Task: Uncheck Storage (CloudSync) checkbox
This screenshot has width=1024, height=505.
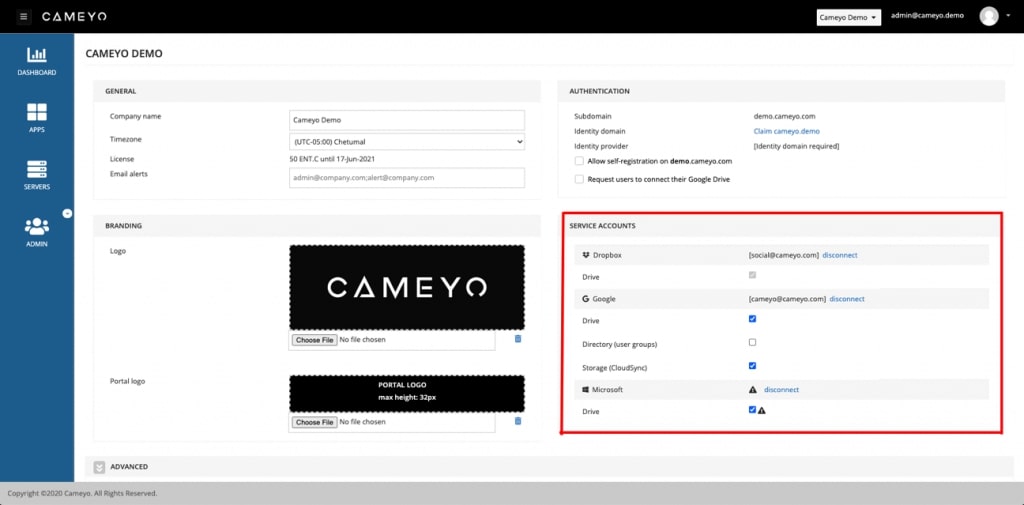Action: (752, 366)
